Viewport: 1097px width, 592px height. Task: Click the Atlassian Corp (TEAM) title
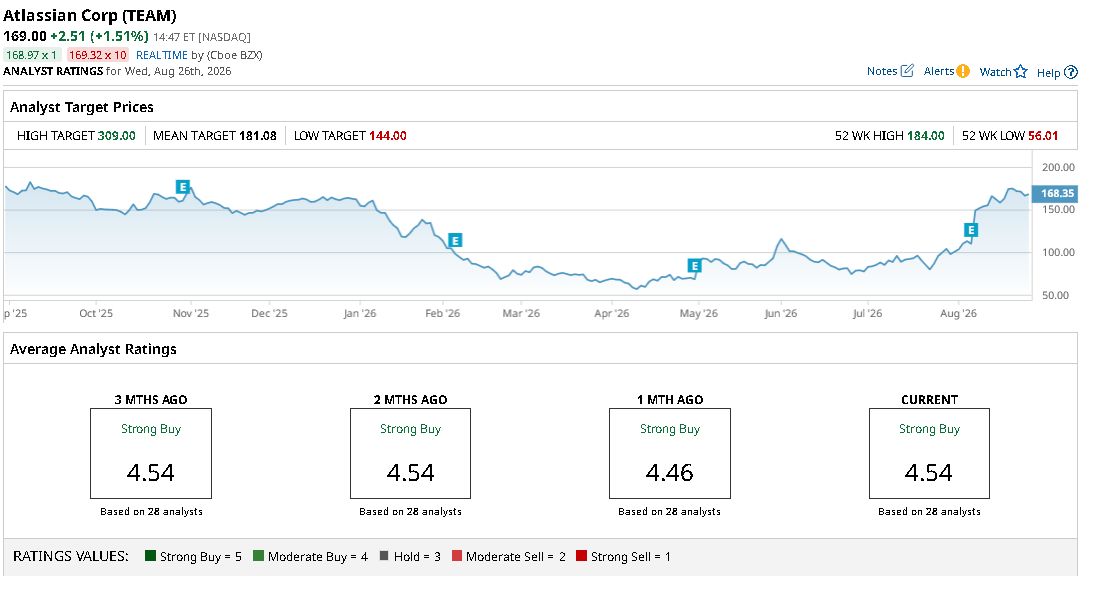pos(90,15)
